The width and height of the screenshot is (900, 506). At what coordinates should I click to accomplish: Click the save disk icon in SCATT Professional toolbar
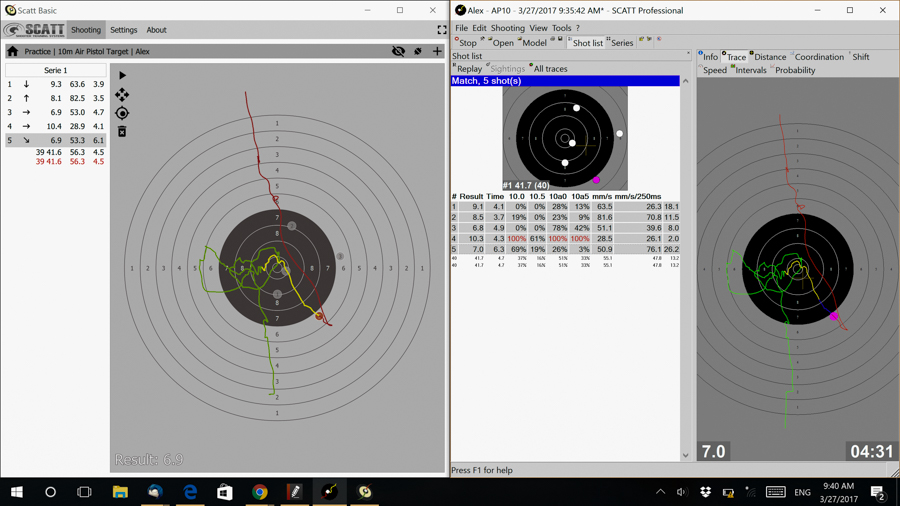pos(560,39)
